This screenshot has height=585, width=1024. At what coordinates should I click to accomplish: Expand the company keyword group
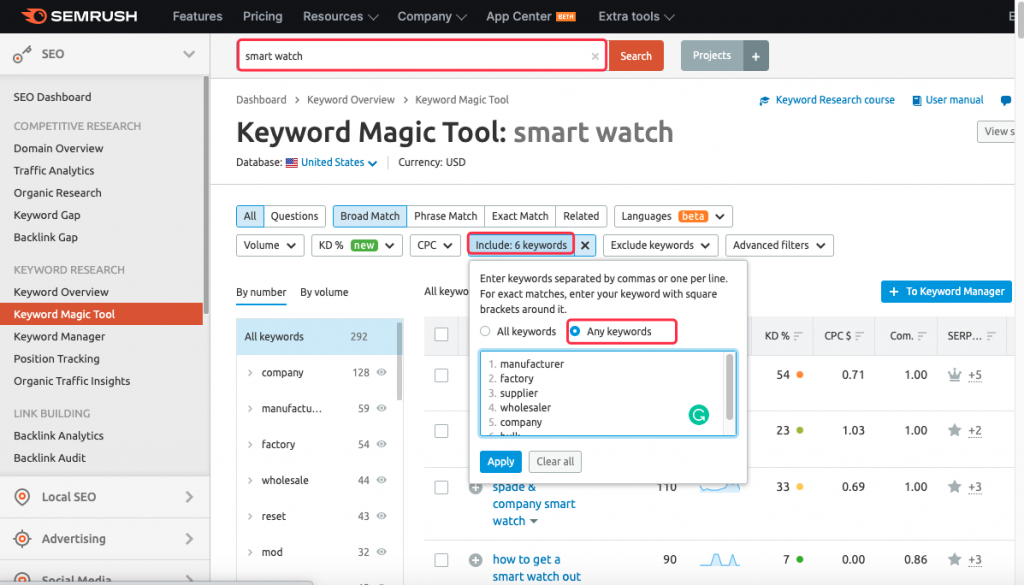tap(250, 373)
